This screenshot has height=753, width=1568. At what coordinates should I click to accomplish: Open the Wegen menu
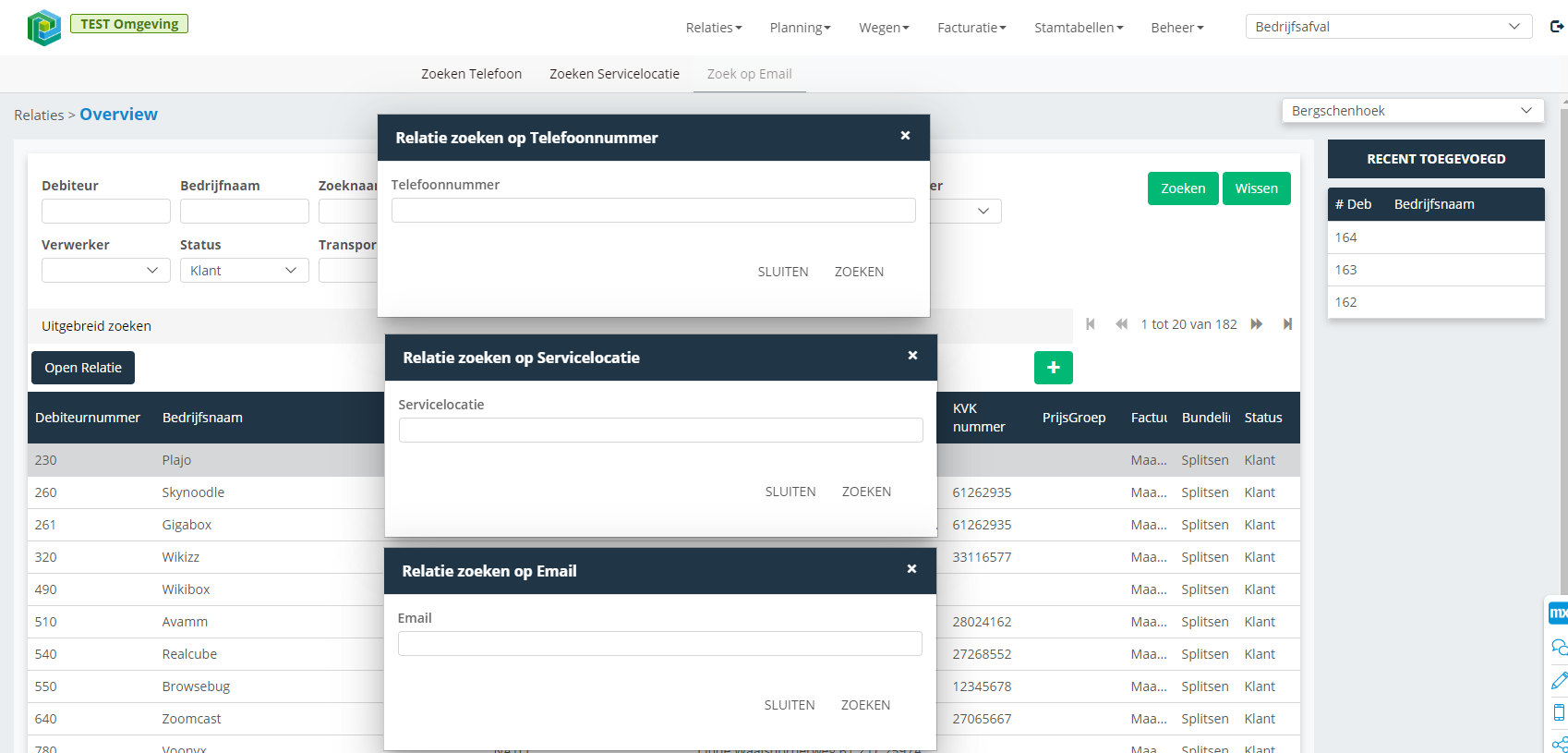coord(884,28)
